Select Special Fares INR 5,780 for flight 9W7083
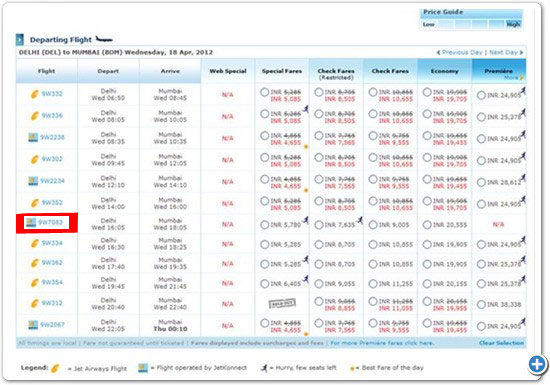The width and height of the screenshot is (550, 385). coord(264,225)
